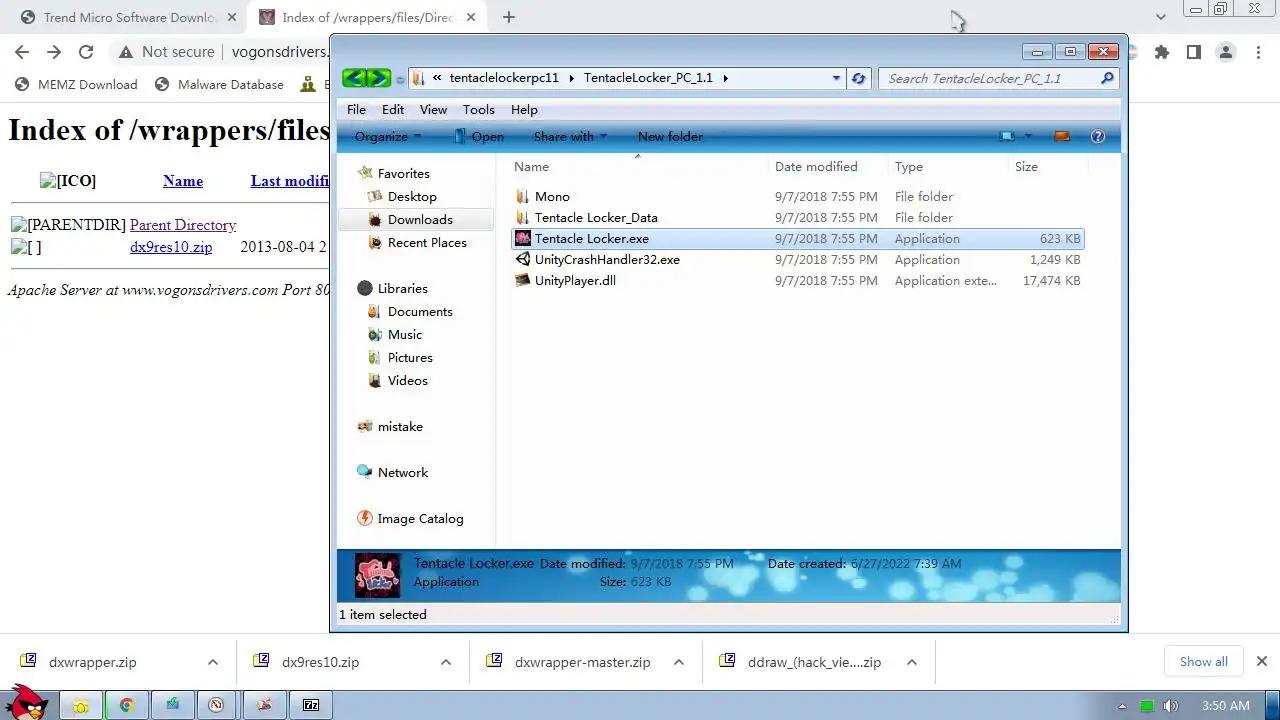Open a new Chrome tab
The width and height of the screenshot is (1280, 720).
point(509,17)
